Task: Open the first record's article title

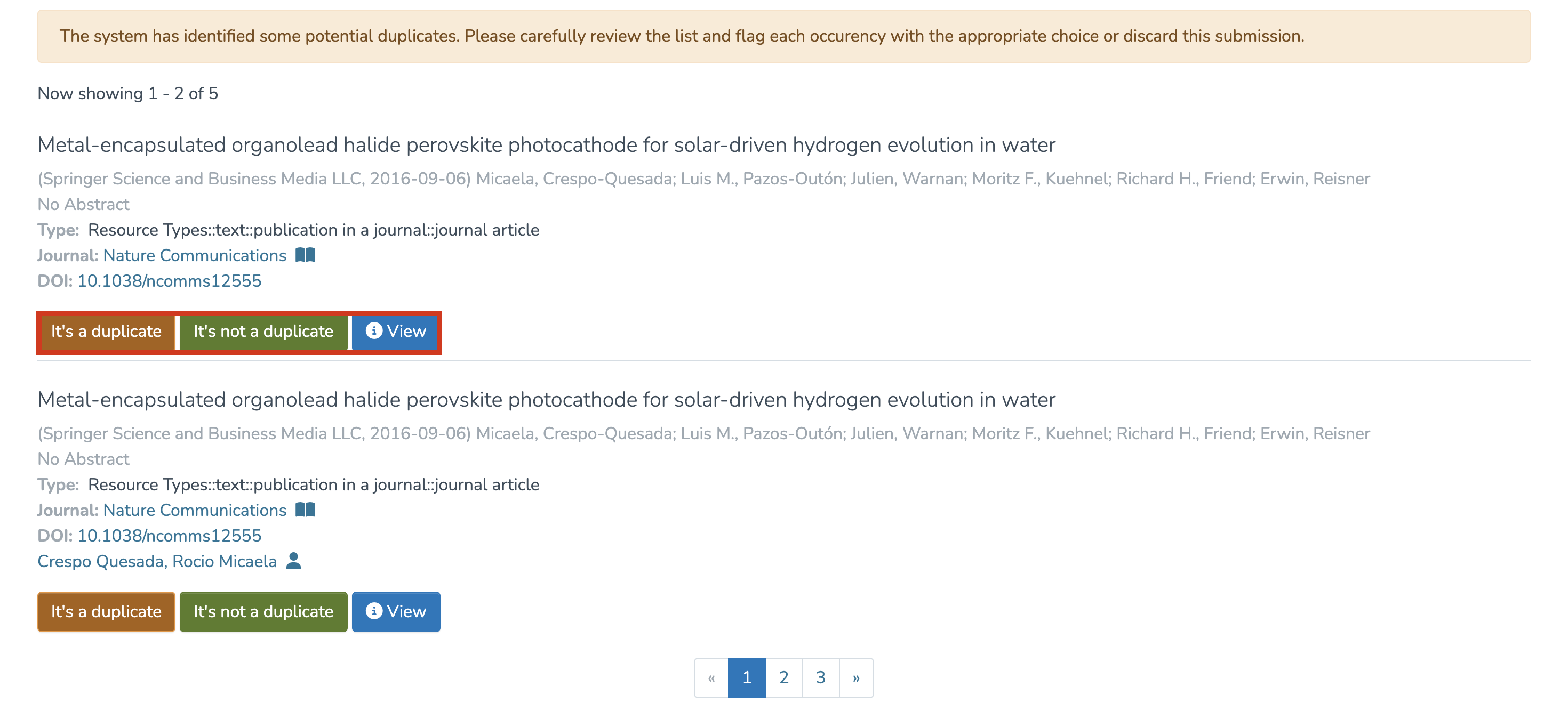Action: (546, 146)
